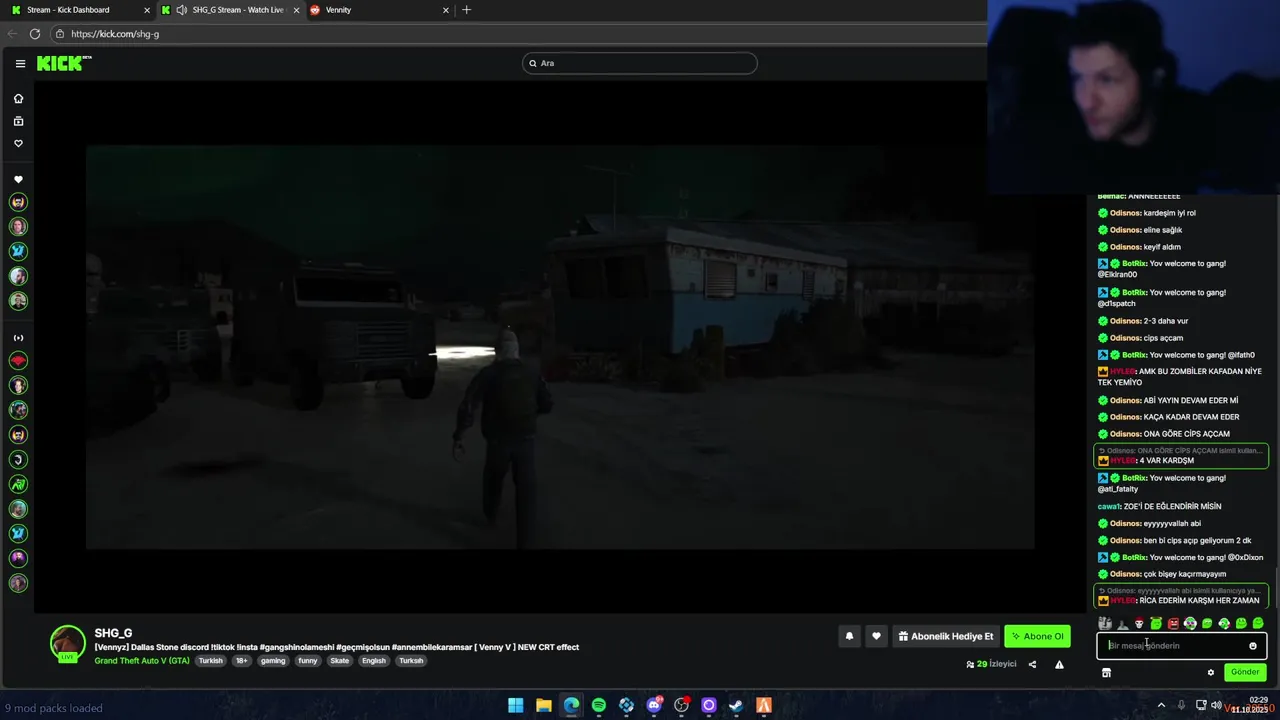Click the GTA stream video player
1280x720 pixels.
(x=560, y=347)
